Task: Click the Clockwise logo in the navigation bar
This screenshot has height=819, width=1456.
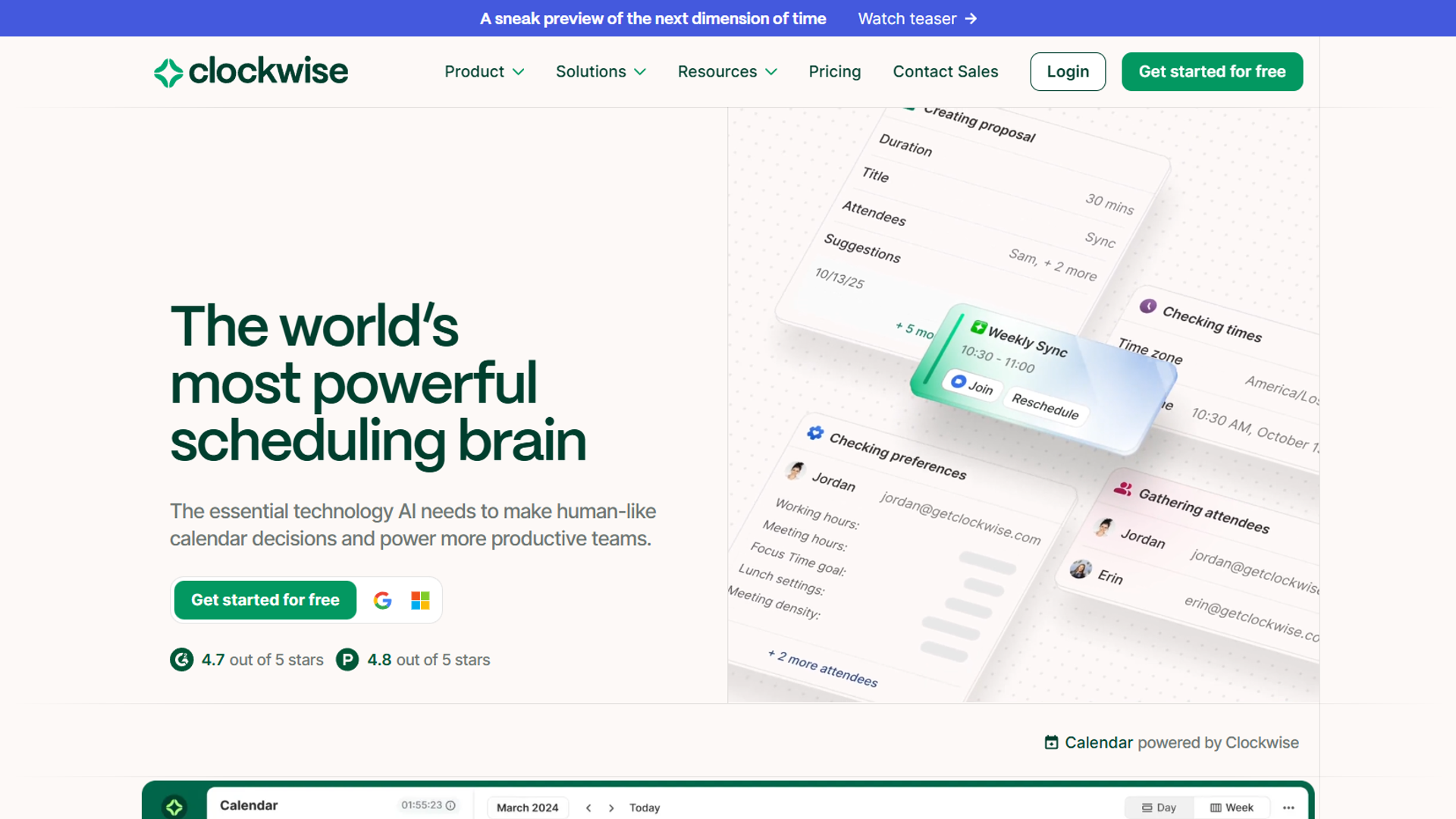Action: (x=250, y=71)
